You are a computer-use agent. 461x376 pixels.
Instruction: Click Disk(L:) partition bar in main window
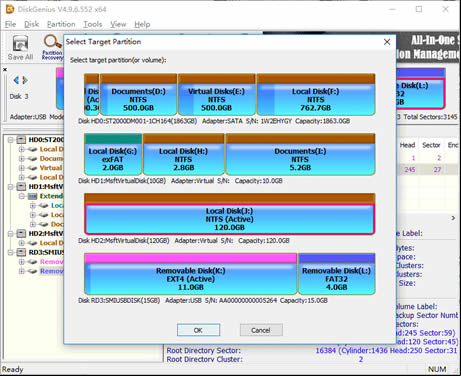(x=421, y=89)
